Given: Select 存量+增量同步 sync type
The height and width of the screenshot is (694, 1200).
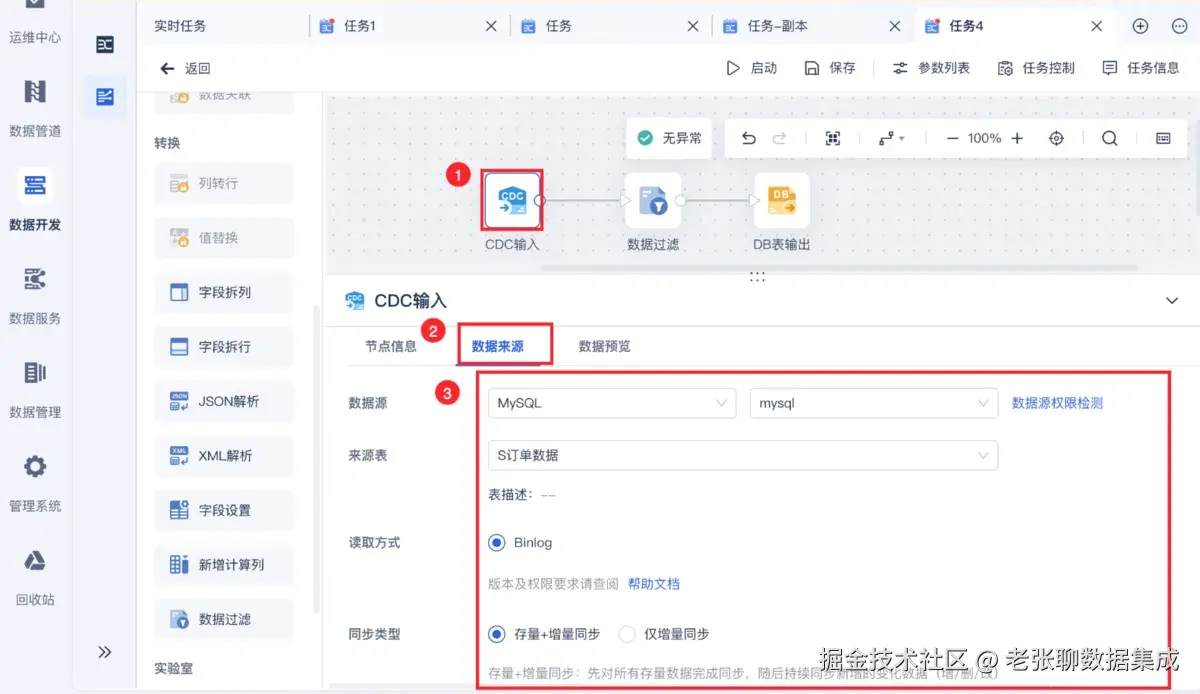Looking at the screenshot, I should (497, 634).
